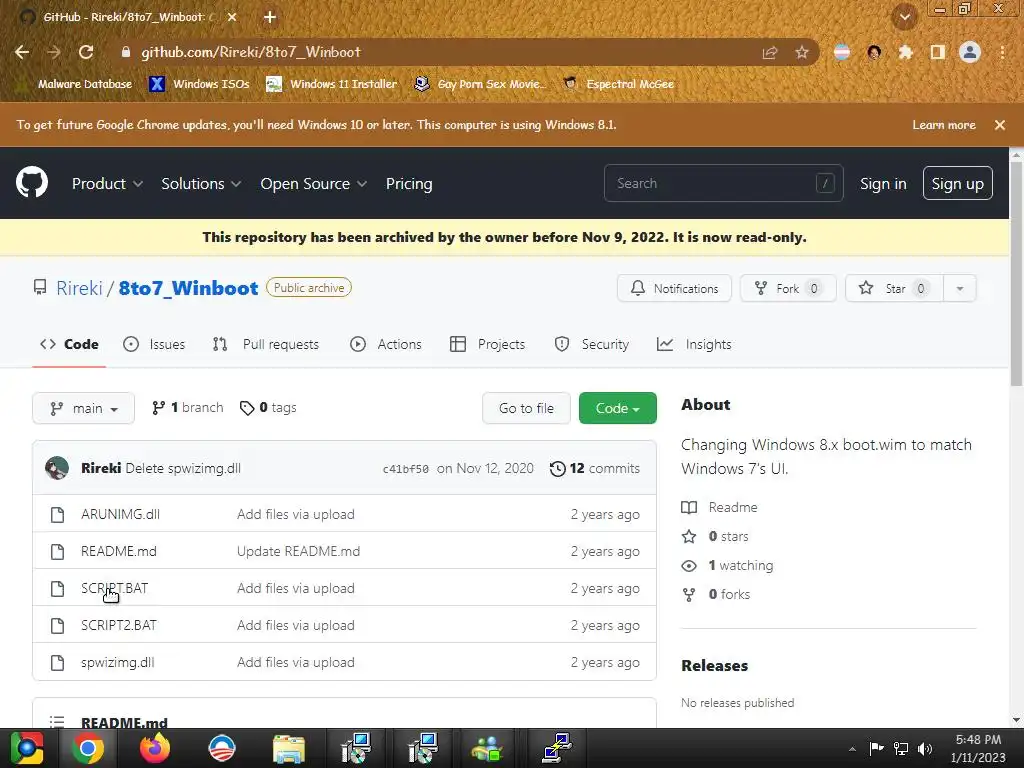Click Sign in

click(x=883, y=184)
